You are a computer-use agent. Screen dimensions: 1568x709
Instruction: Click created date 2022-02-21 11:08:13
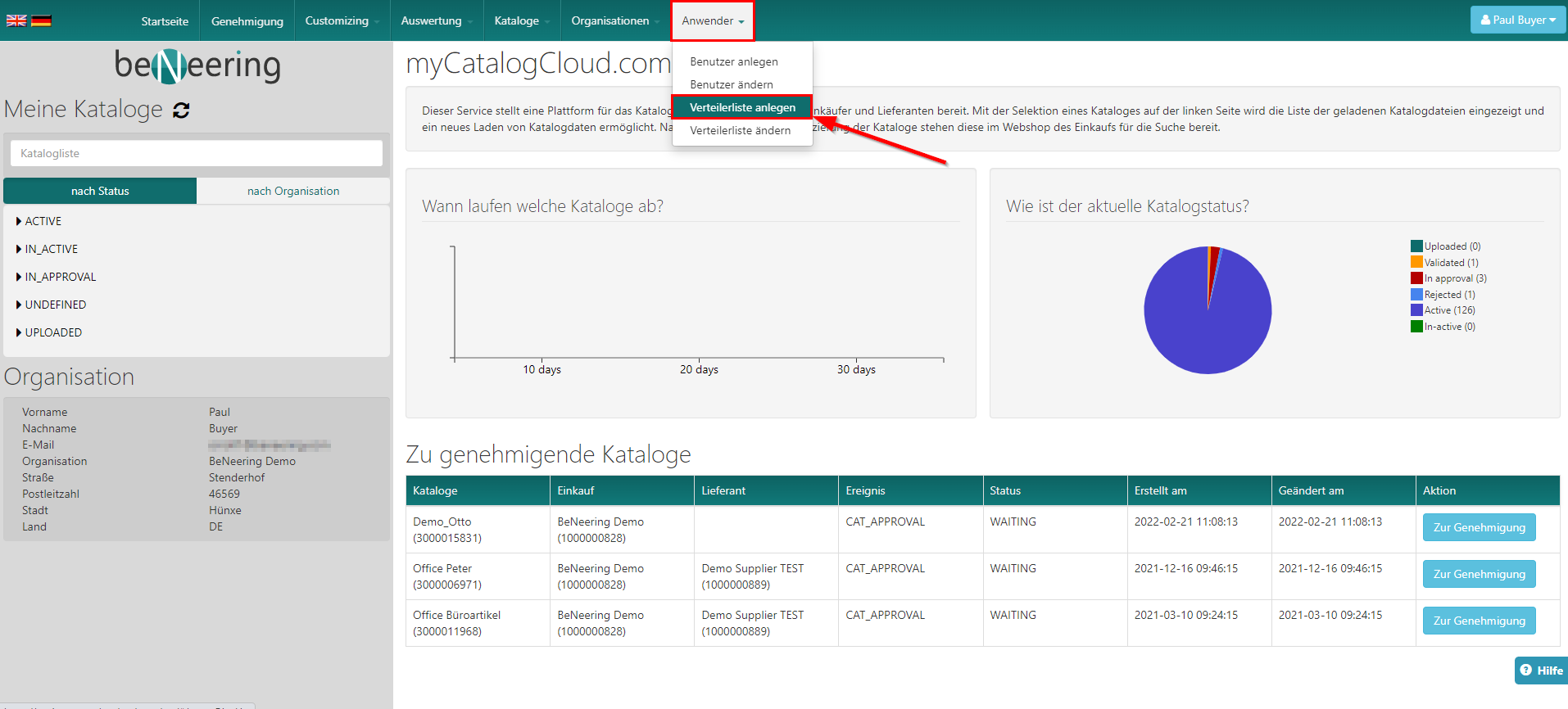[x=1186, y=522]
